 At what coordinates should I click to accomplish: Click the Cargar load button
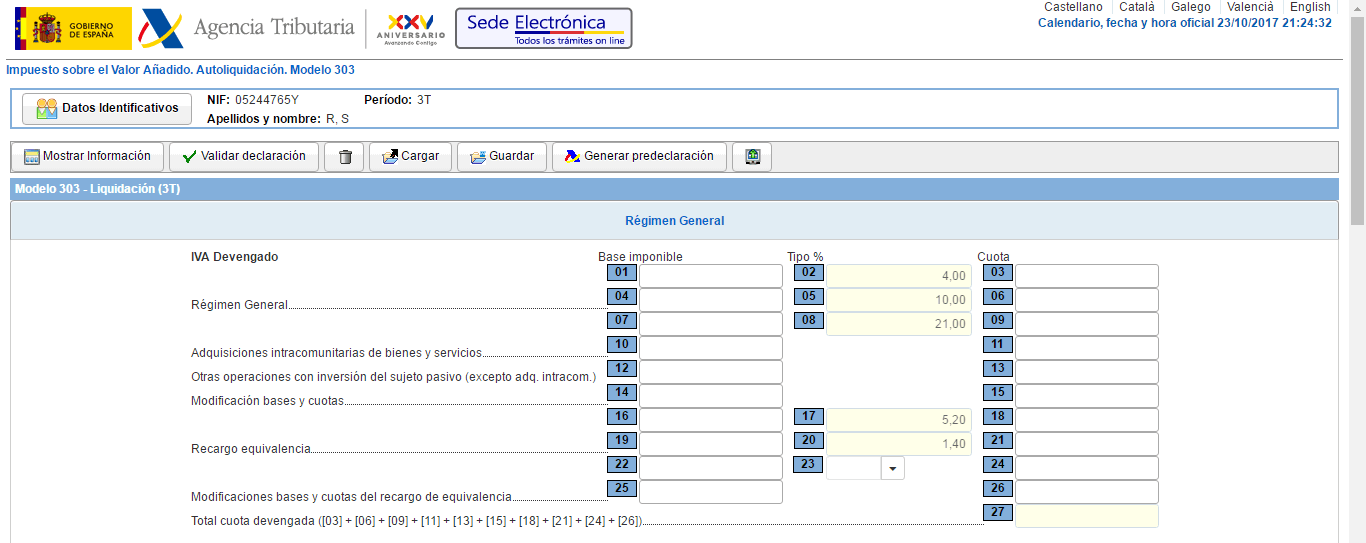click(410, 157)
